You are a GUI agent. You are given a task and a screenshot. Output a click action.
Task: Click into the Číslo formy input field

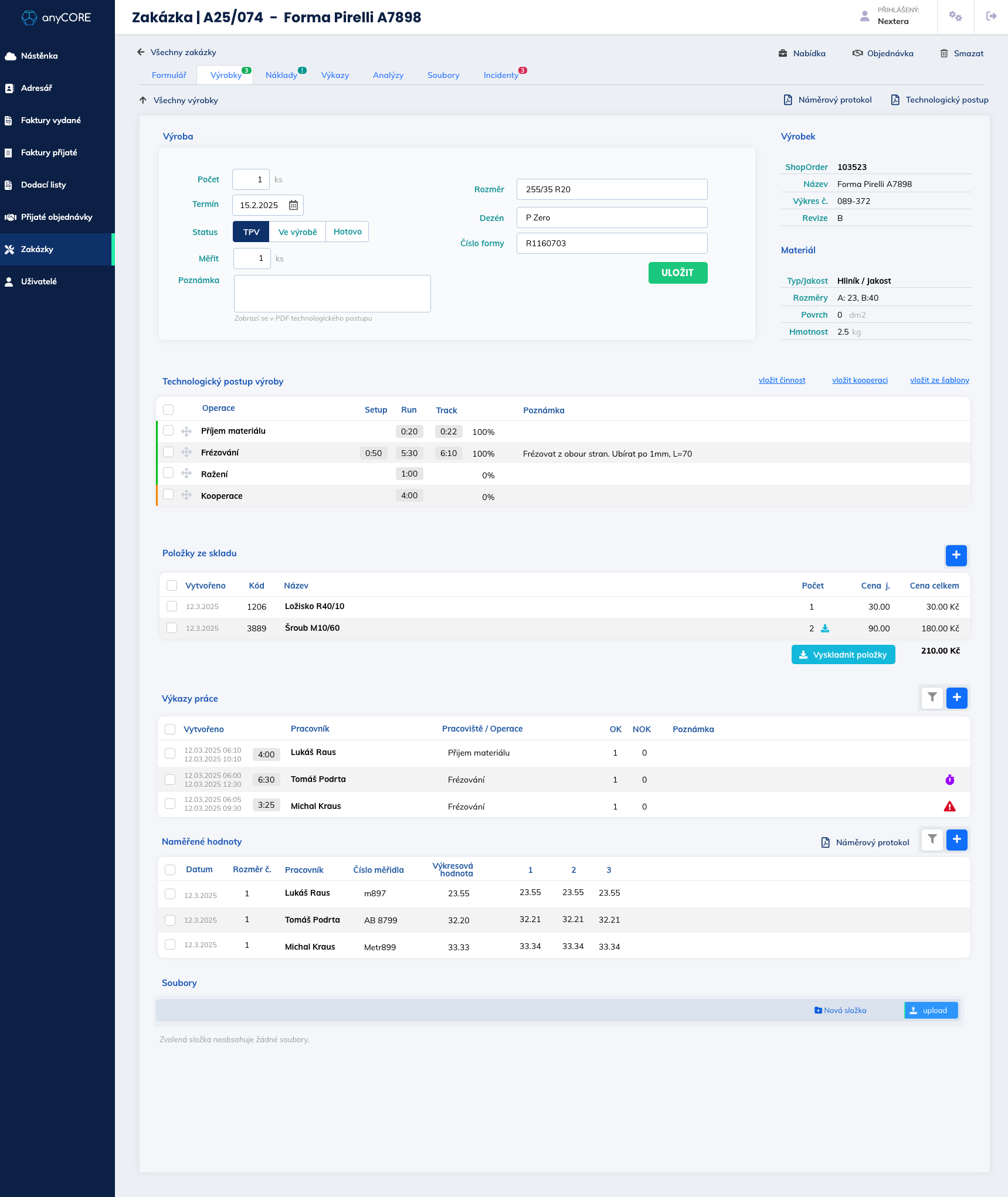[612, 243]
